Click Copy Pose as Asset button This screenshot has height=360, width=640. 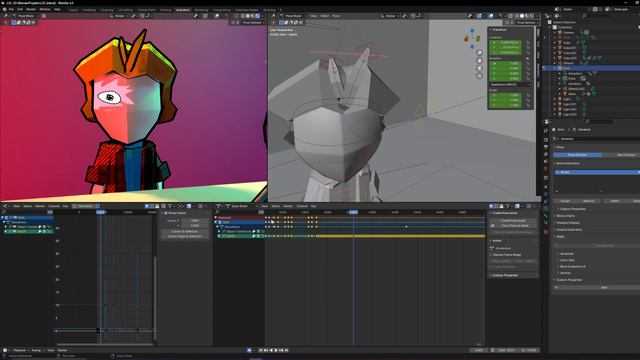pos(513,225)
